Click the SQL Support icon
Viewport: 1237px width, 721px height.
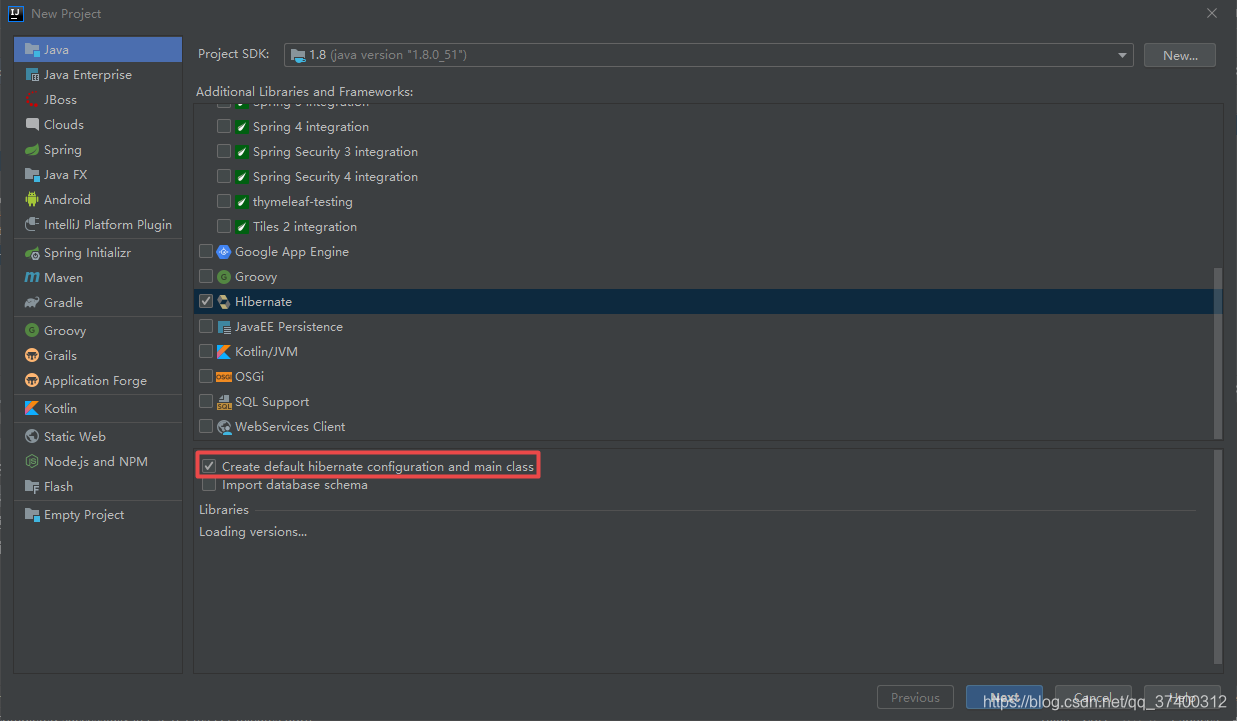click(224, 401)
